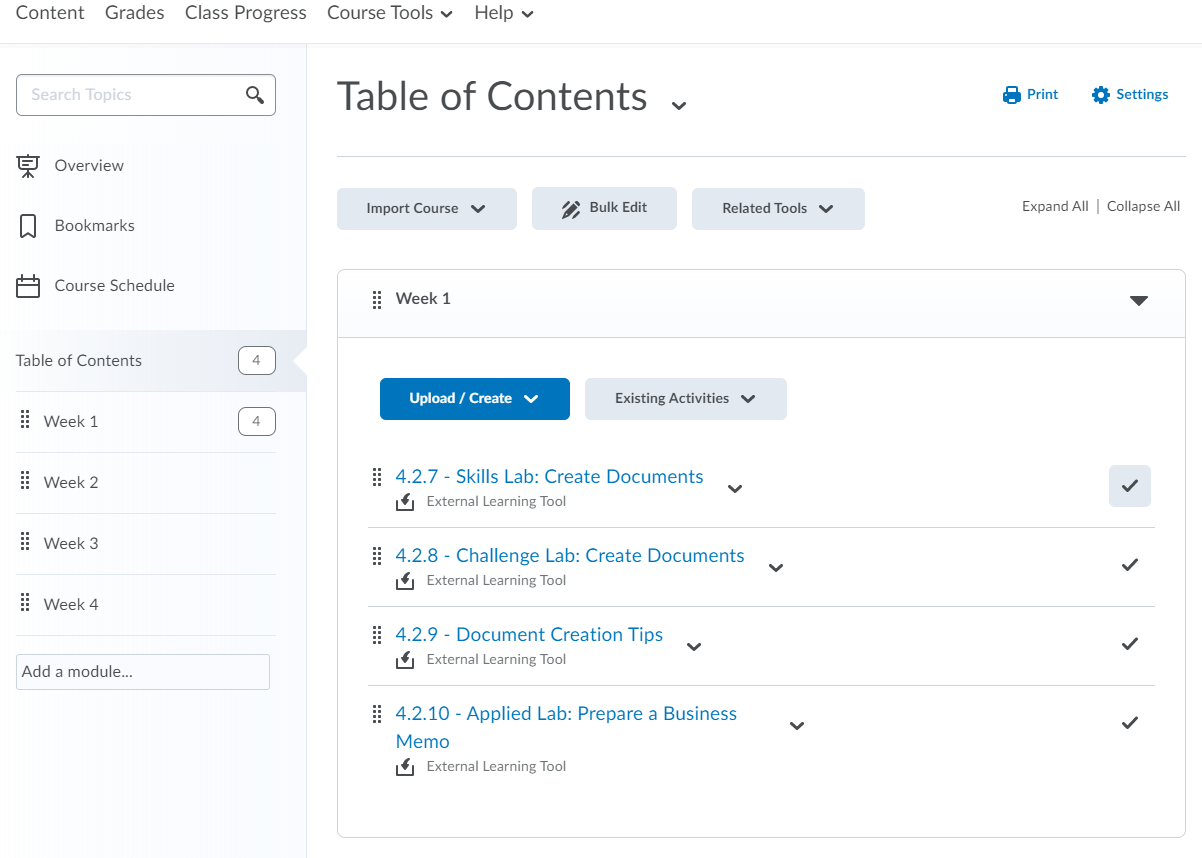The width and height of the screenshot is (1202, 858).
Task: Click Expand All link
Action: (x=1055, y=206)
